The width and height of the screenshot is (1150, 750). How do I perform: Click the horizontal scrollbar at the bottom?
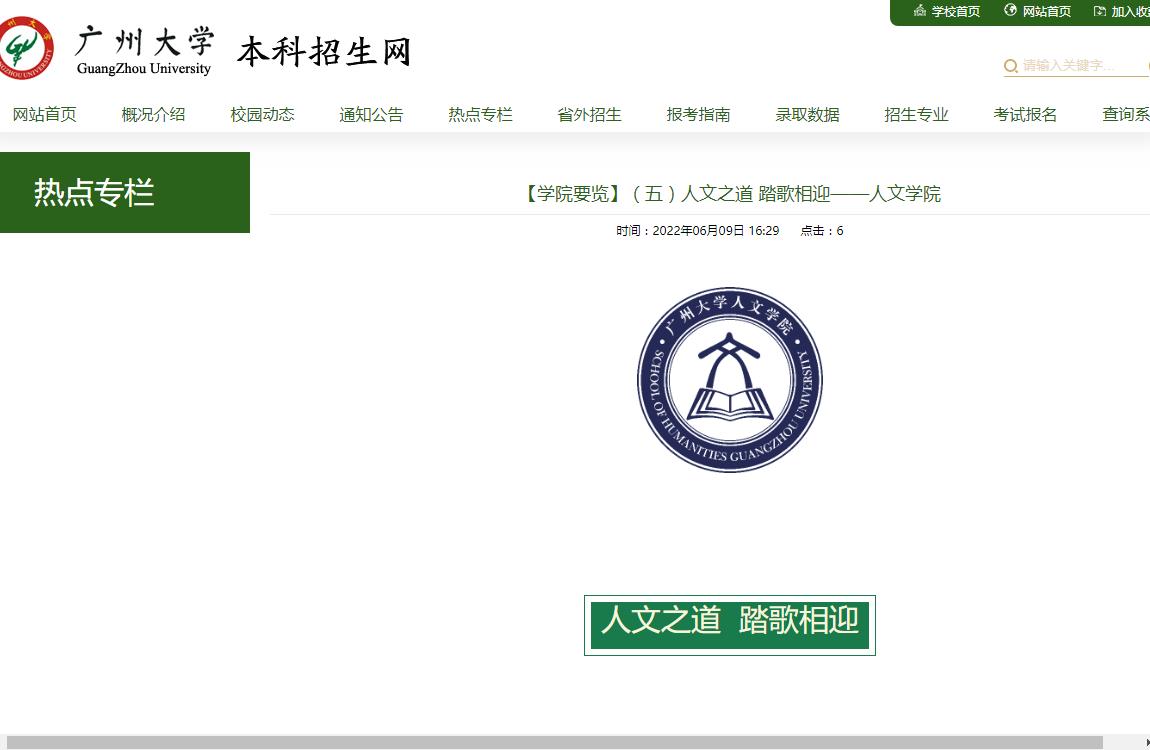[x=554, y=743]
